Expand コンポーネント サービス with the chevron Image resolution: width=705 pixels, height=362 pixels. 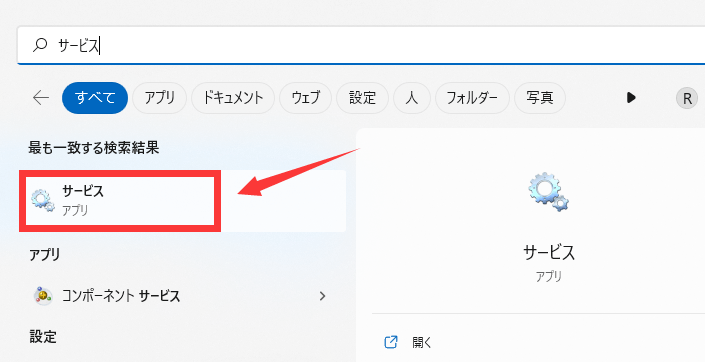click(322, 296)
